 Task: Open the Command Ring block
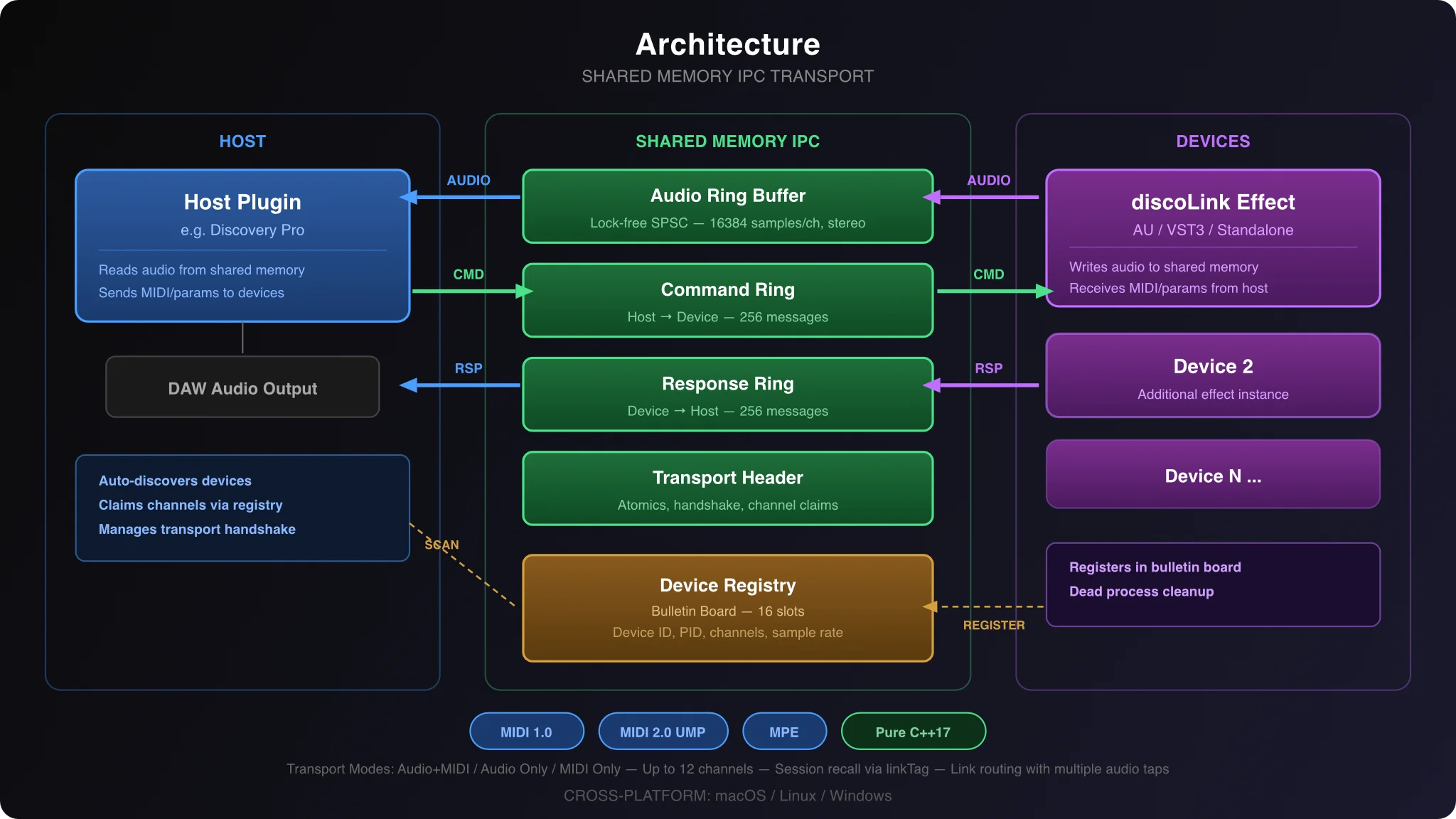(x=727, y=300)
